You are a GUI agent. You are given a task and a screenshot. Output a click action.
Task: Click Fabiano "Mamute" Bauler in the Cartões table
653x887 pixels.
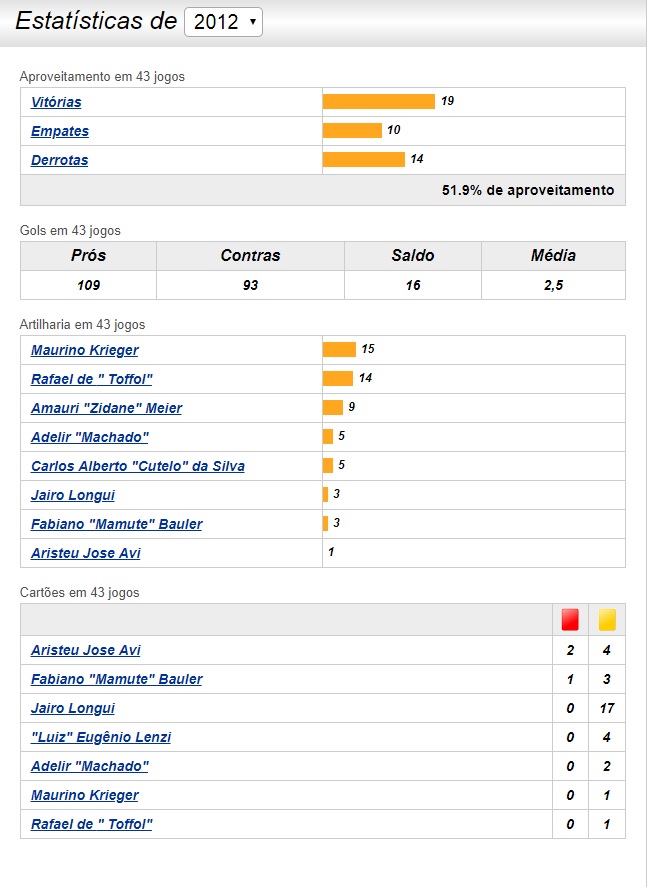pyautogui.click(x=116, y=679)
